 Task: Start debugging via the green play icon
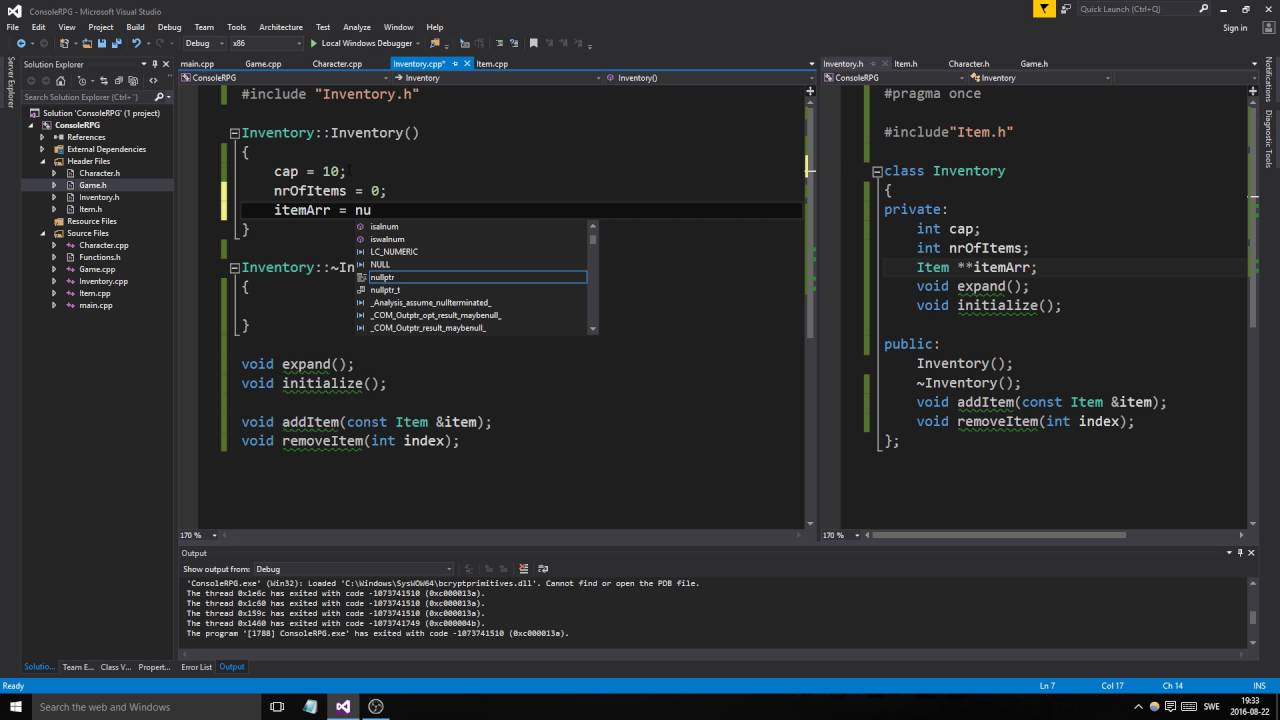point(314,43)
